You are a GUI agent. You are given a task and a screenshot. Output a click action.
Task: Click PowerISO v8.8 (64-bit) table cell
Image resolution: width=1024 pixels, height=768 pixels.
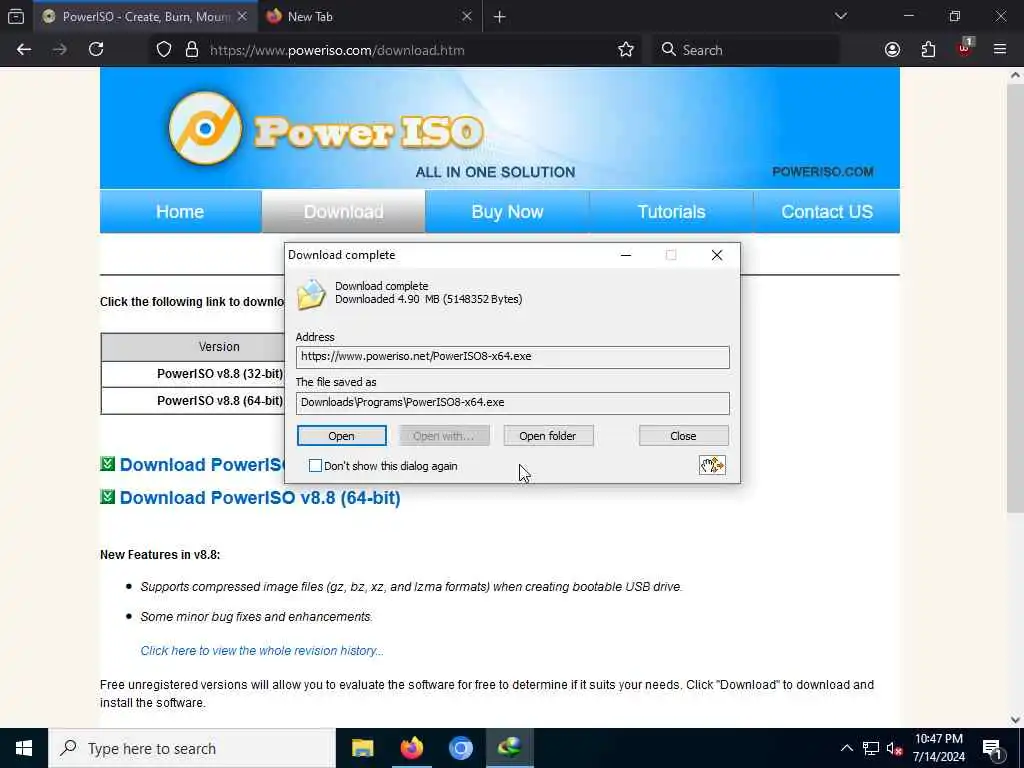193,400
